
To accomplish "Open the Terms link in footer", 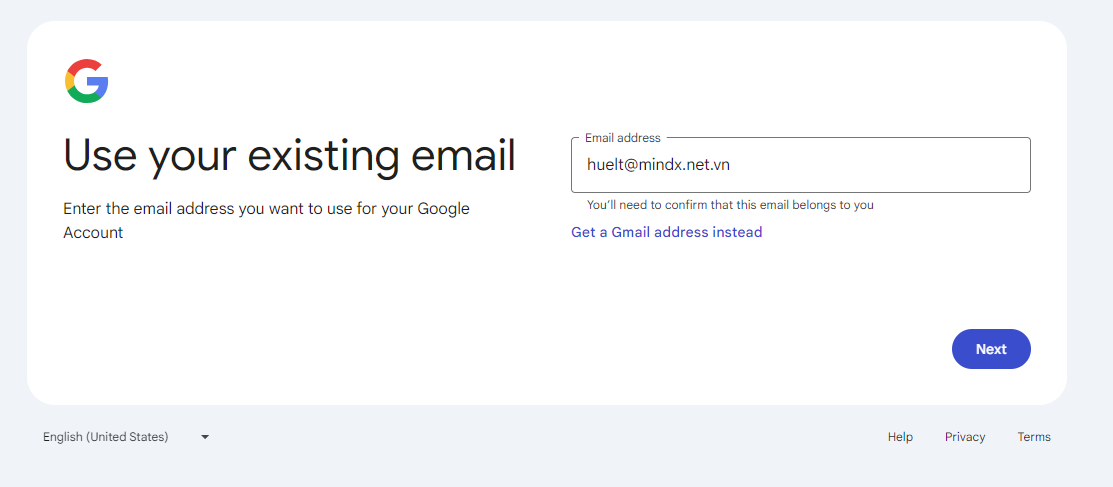I will click(x=1034, y=437).
